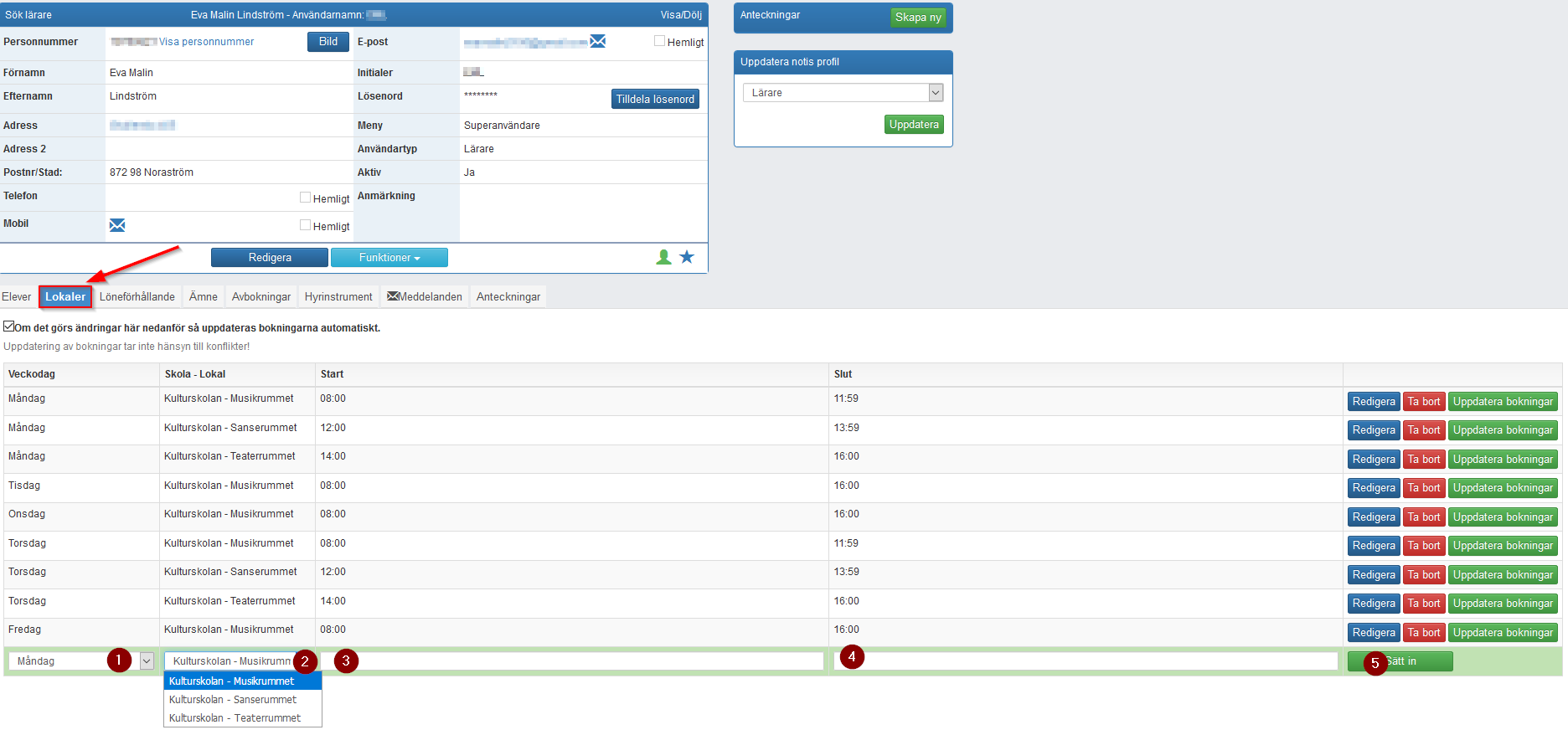The width and height of the screenshot is (1568, 735).
Task: Click the envelope icon in the Mobil row
Action: (x=117, y=225)
